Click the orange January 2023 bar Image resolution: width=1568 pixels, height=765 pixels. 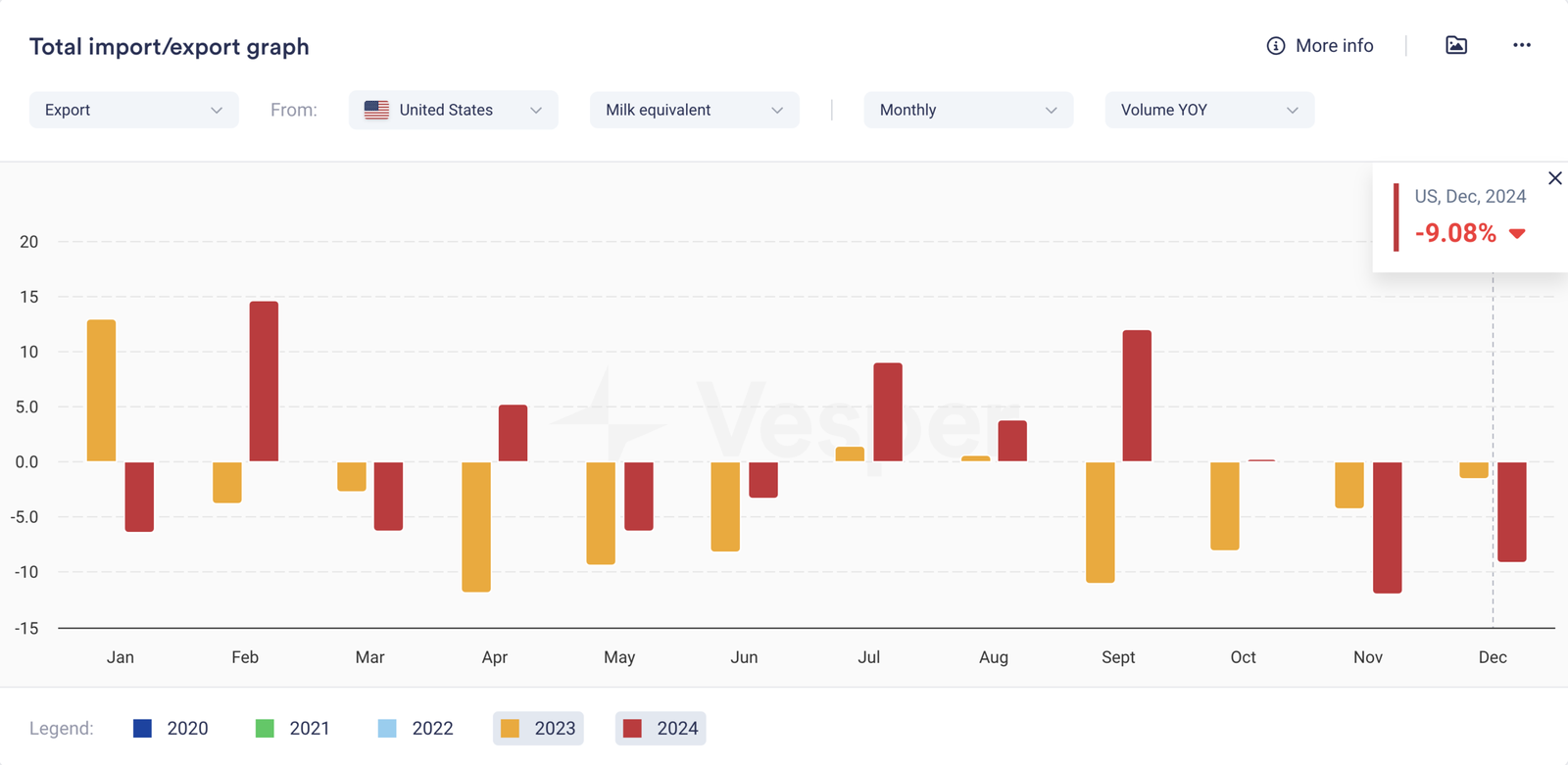click(101, 390)
